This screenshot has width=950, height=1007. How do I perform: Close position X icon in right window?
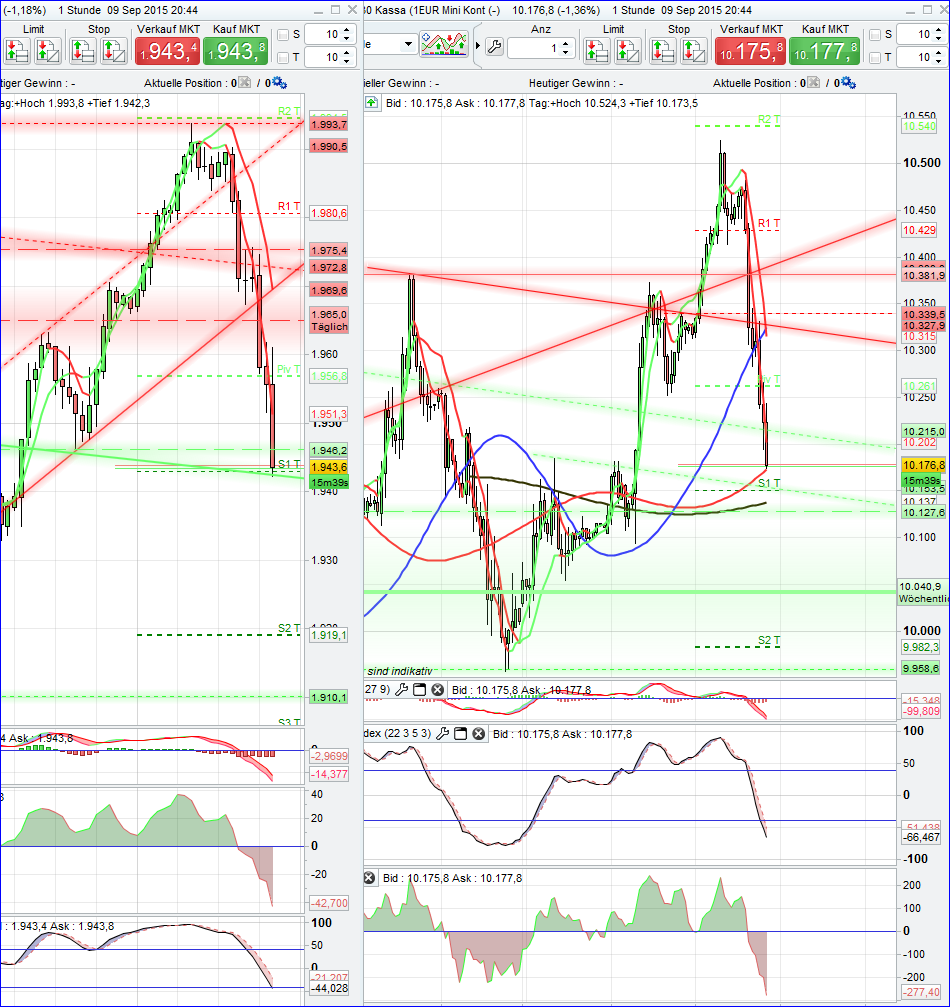[813, 82]
